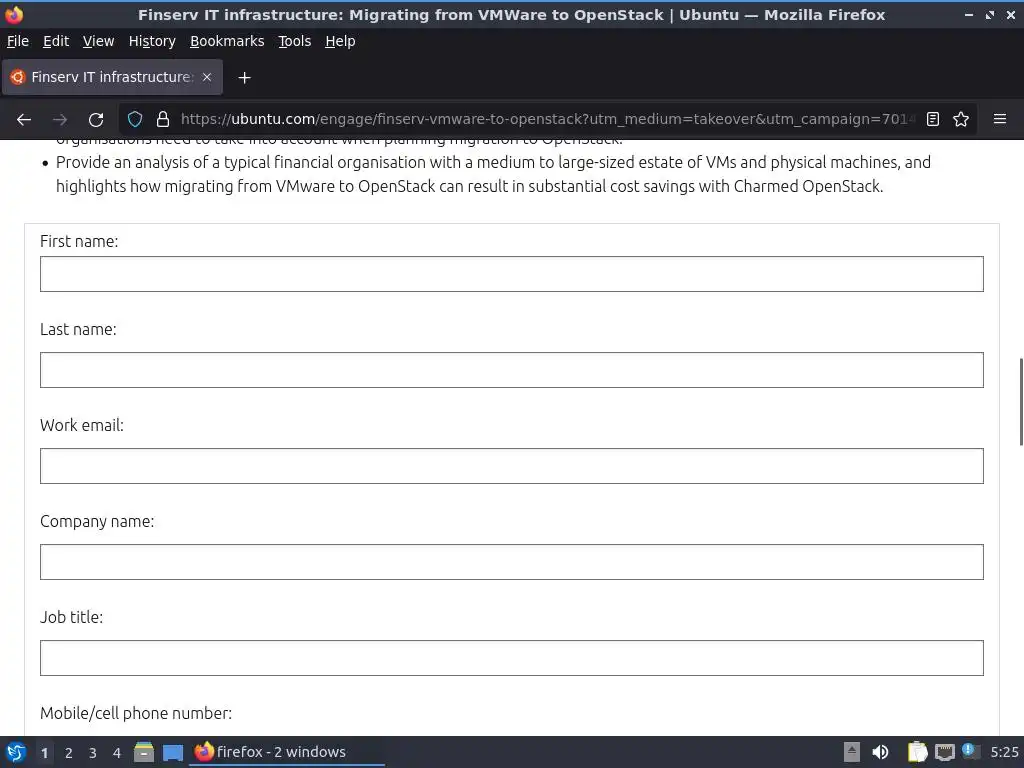Click the page vertical scrollbar thumb
1024x768 pixels.
click(1021, 402)
